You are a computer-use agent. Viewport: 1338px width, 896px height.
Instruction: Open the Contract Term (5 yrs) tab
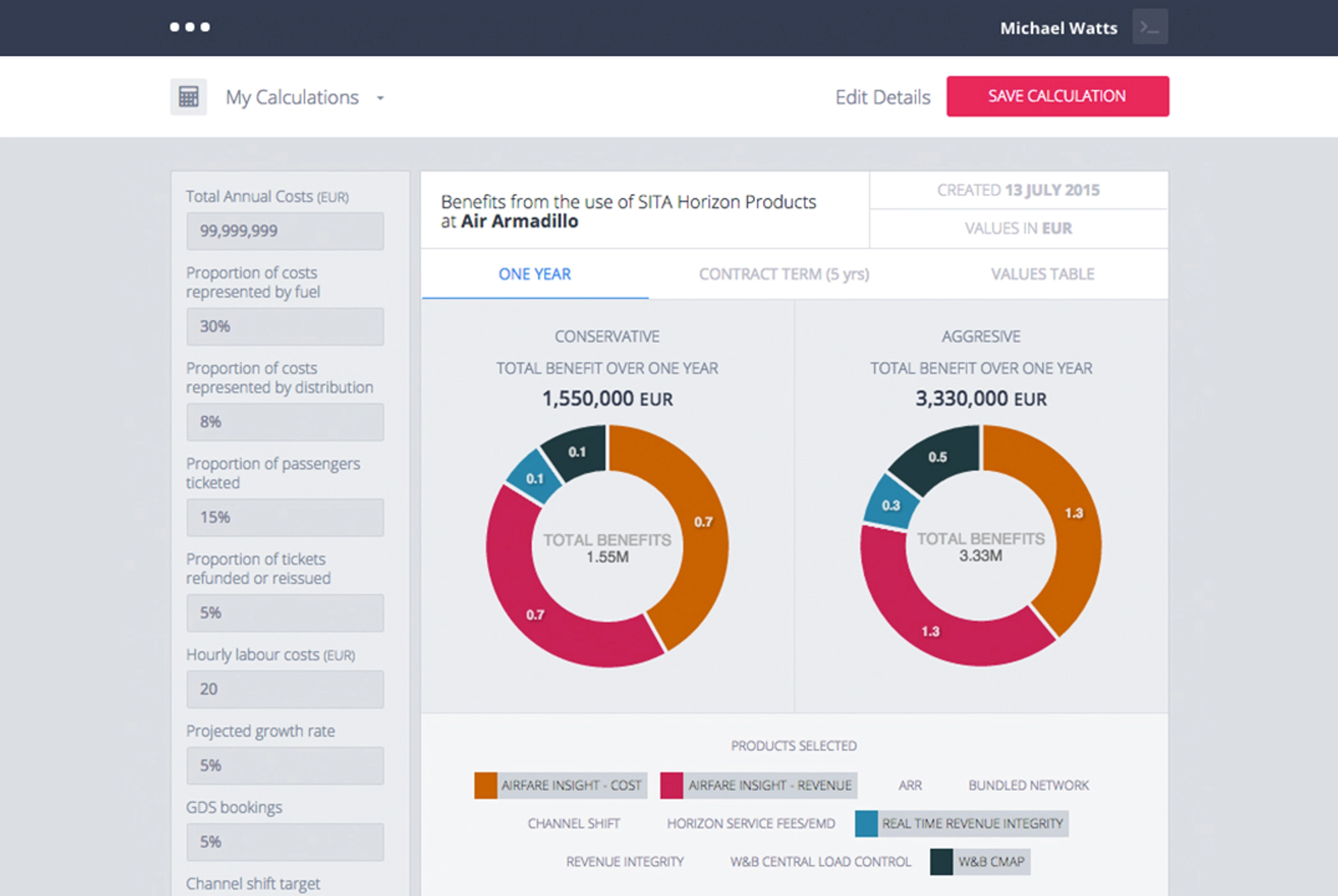tap(784, 274)
